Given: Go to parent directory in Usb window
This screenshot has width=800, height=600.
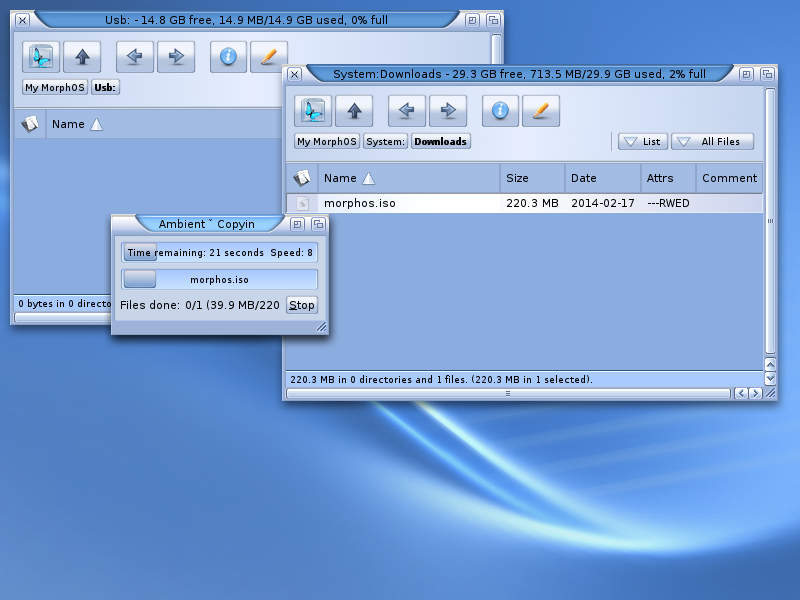Looking at the screenshot, I should (82, 57).
